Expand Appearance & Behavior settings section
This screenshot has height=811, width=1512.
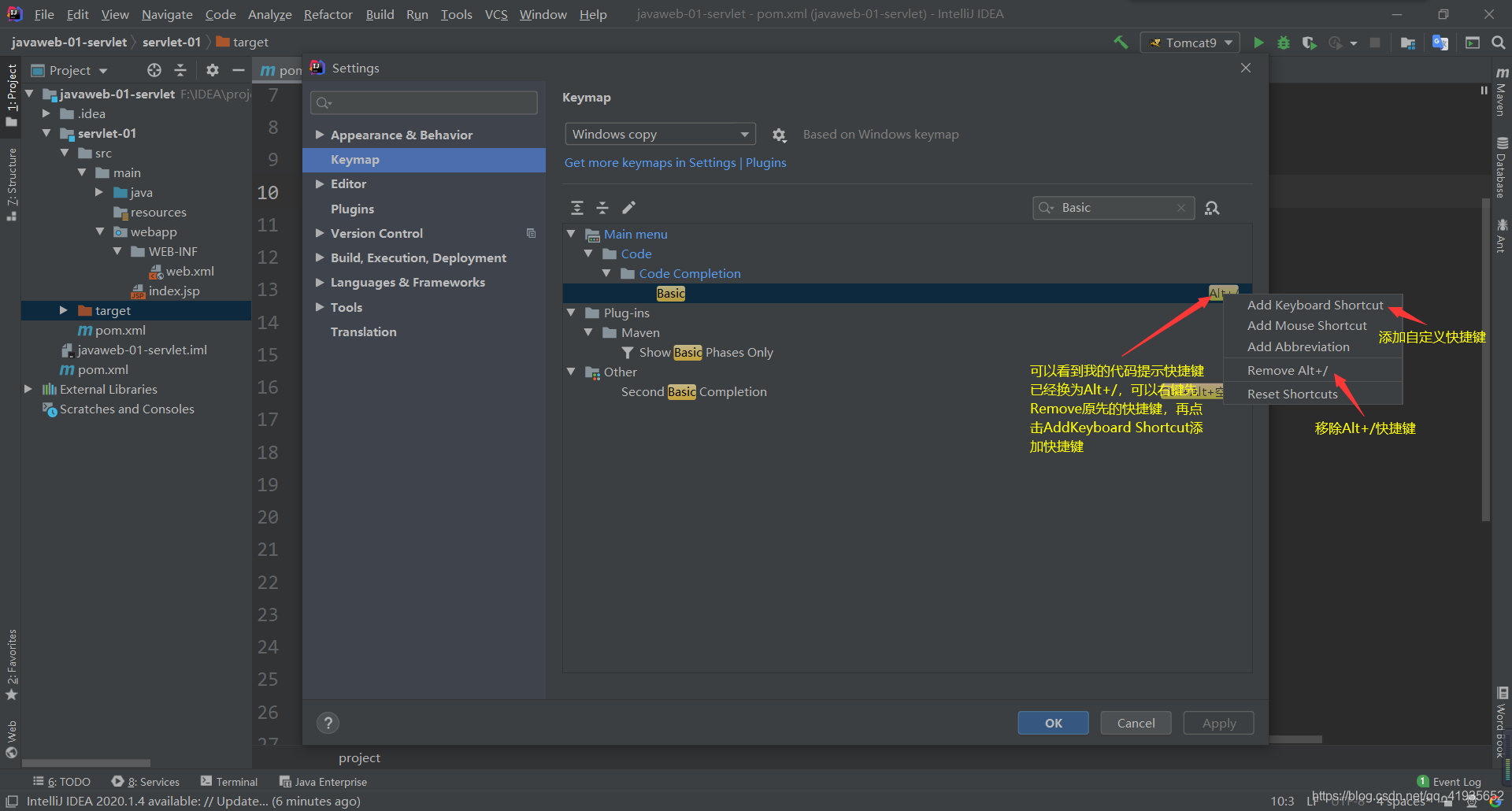pos(320,135)
